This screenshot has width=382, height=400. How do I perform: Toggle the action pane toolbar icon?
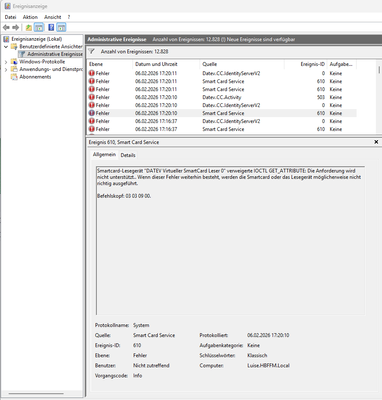click(x=61, y=28)
